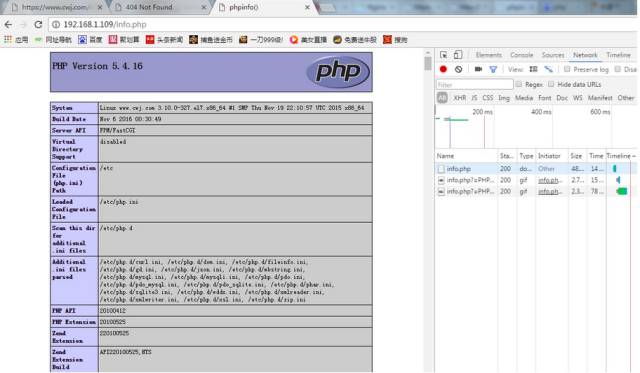This screenshot has height=373, width=640.
Task: Click the browser forward arrow
Action: coord(23,24)
